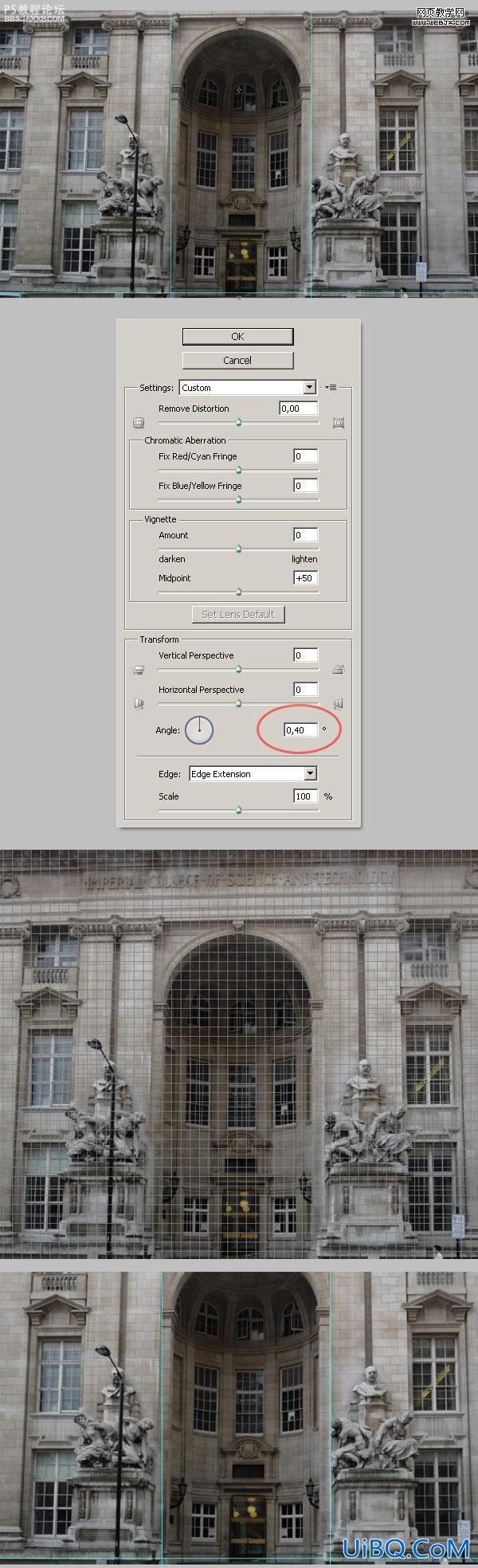Click the Horizontal Perspective slider handle
Viewport: 478px width, 1568px height.
point(238,704)
